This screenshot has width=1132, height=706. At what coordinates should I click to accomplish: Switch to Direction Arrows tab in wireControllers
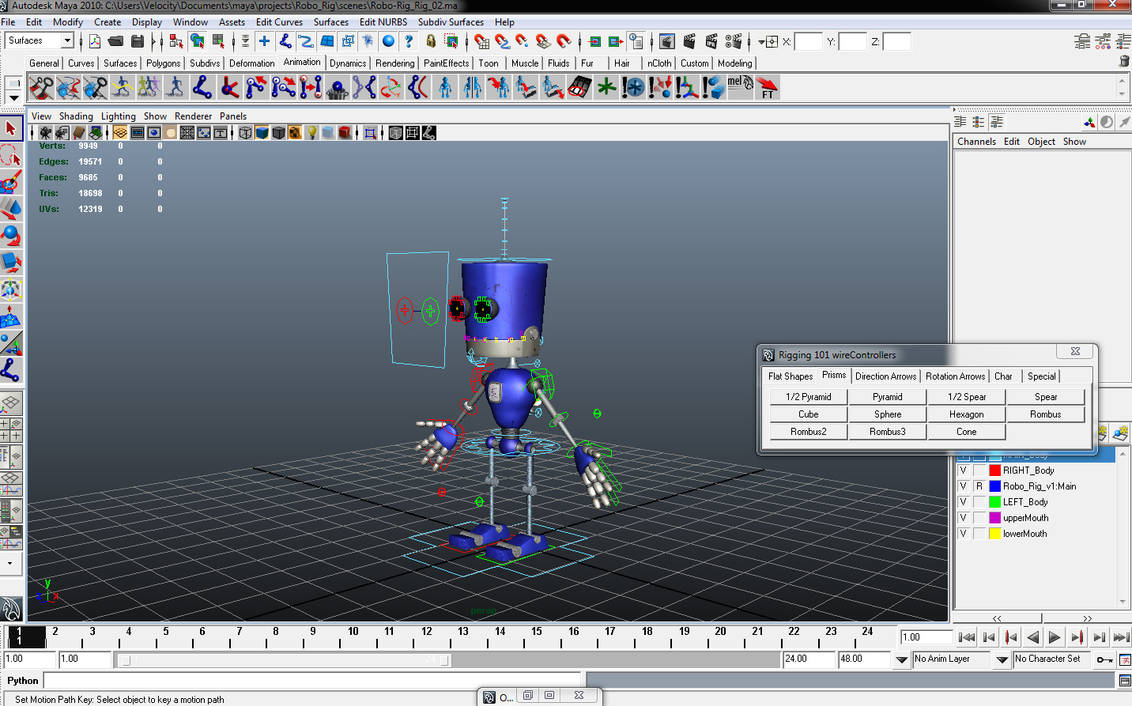click(x=885, y=376)
